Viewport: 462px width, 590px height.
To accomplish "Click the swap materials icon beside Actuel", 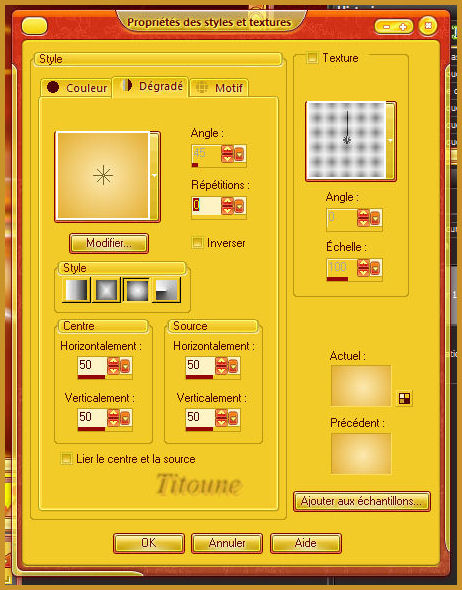I will click(x=404, y=398).
